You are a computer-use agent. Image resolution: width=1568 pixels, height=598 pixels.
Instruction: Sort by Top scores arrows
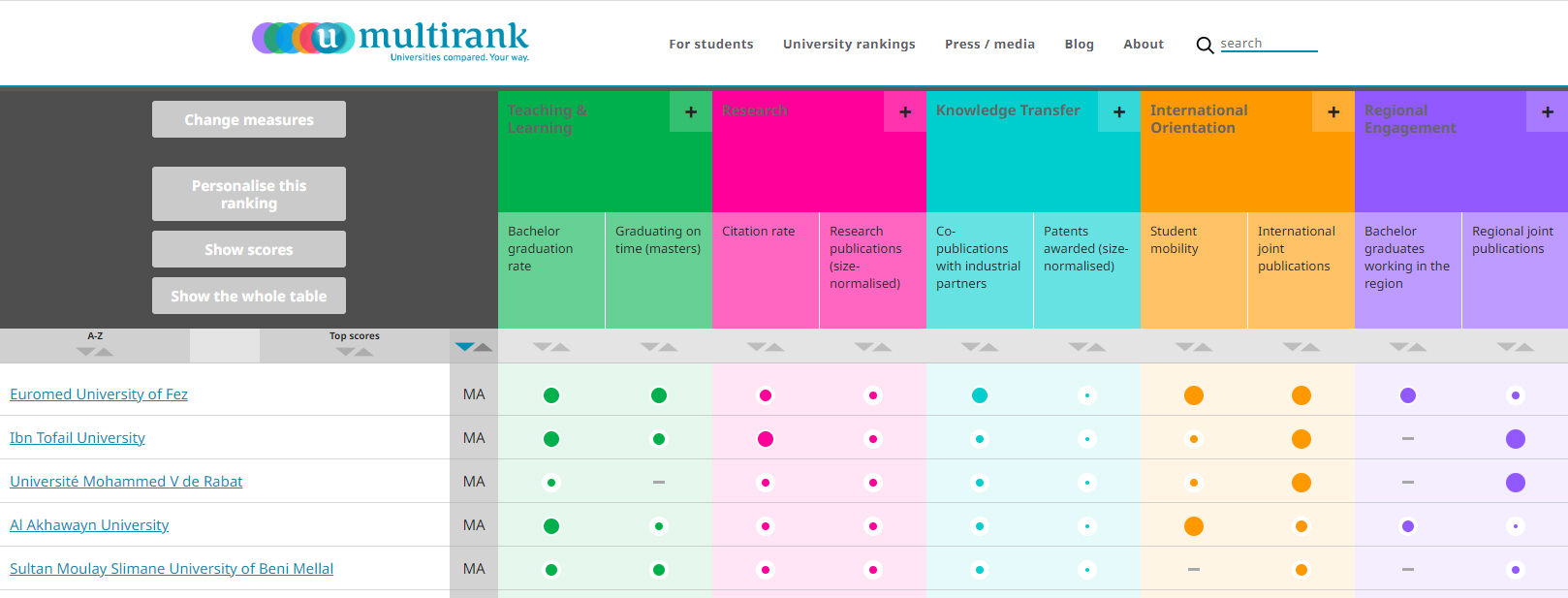coord(355,351)
